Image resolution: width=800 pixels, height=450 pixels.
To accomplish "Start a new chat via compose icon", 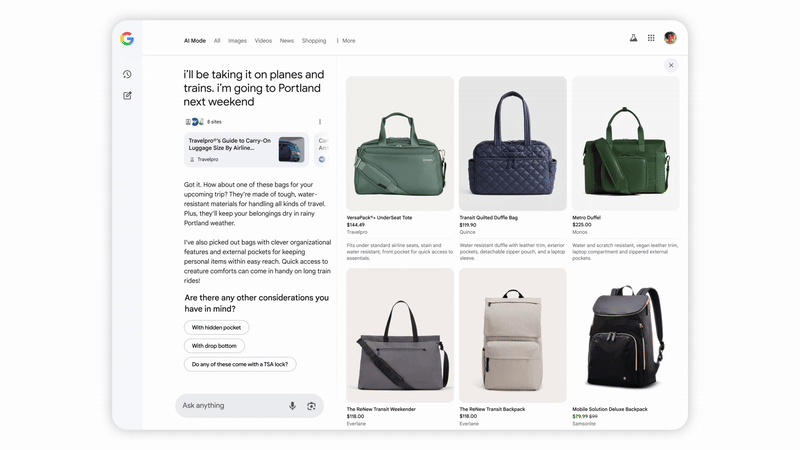I will pos(127,96).
